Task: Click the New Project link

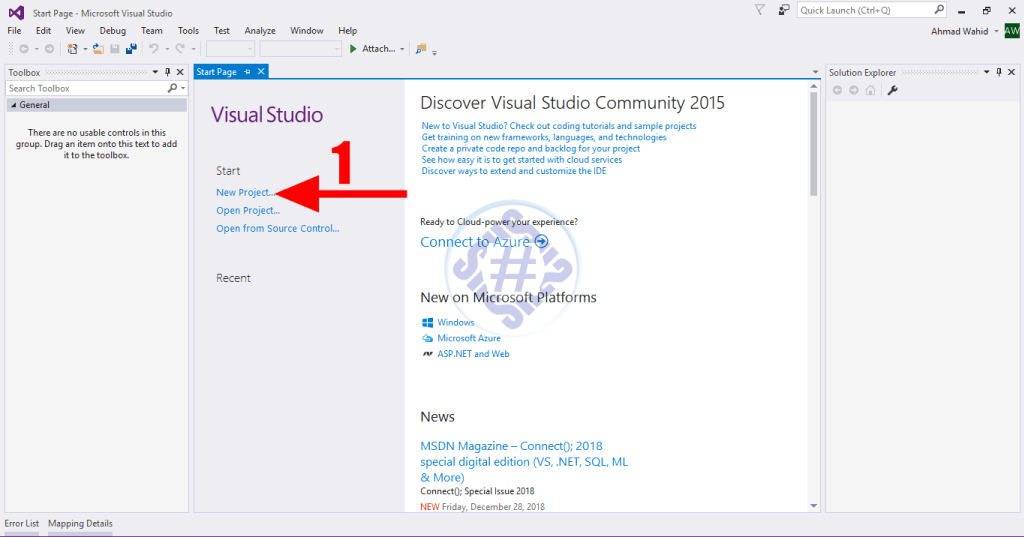Action: coord(244,192)
